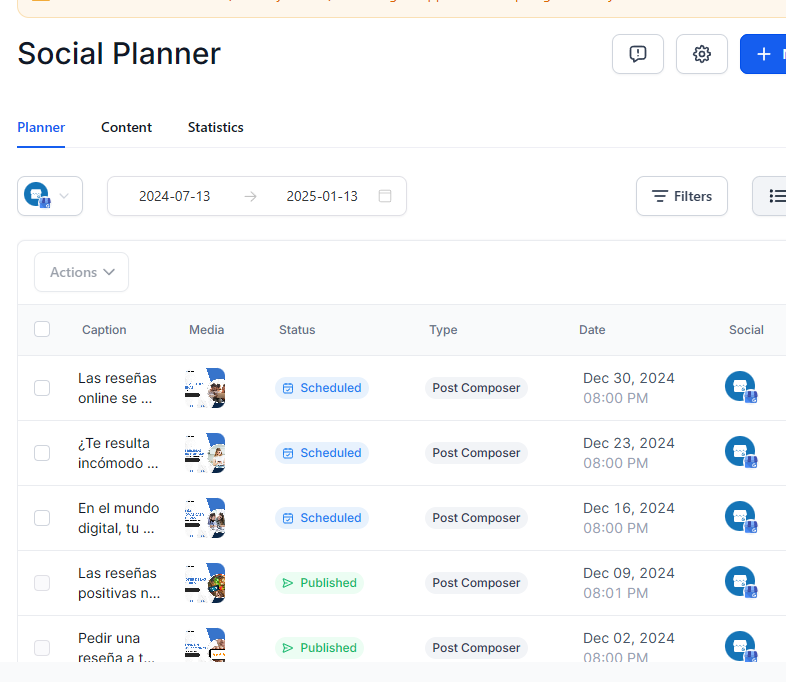This screenshot has width=786, height=682.
Task: Open the social account selector dropdown
Action: pyautogui.click(x=50, y=196)
